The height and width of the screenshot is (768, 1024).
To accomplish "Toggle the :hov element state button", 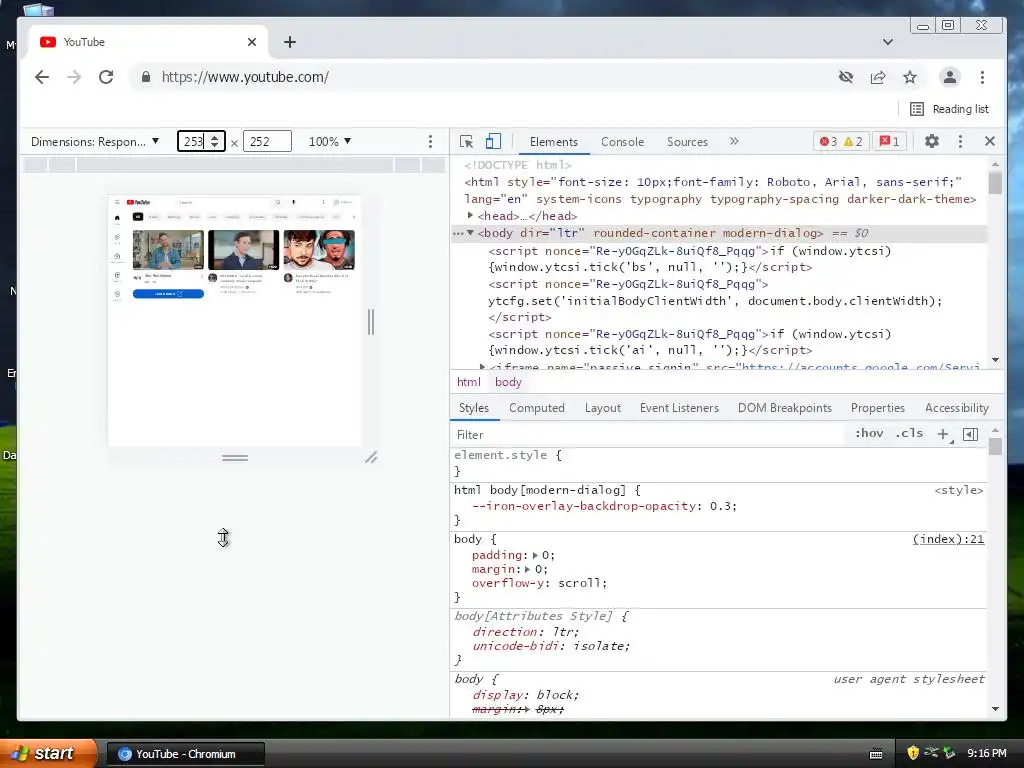I will (869, 434).
